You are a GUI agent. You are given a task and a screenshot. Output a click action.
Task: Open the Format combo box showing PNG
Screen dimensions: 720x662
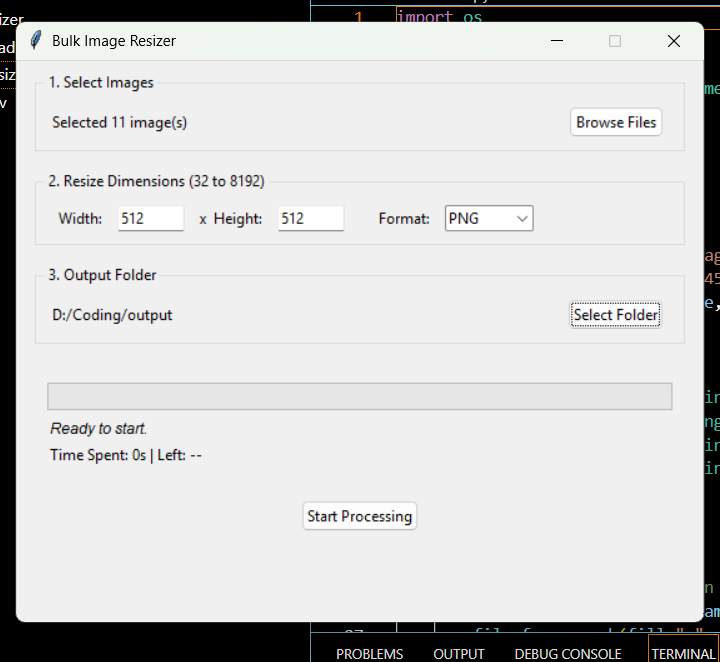pyautogui.click(x=489, y=218)
